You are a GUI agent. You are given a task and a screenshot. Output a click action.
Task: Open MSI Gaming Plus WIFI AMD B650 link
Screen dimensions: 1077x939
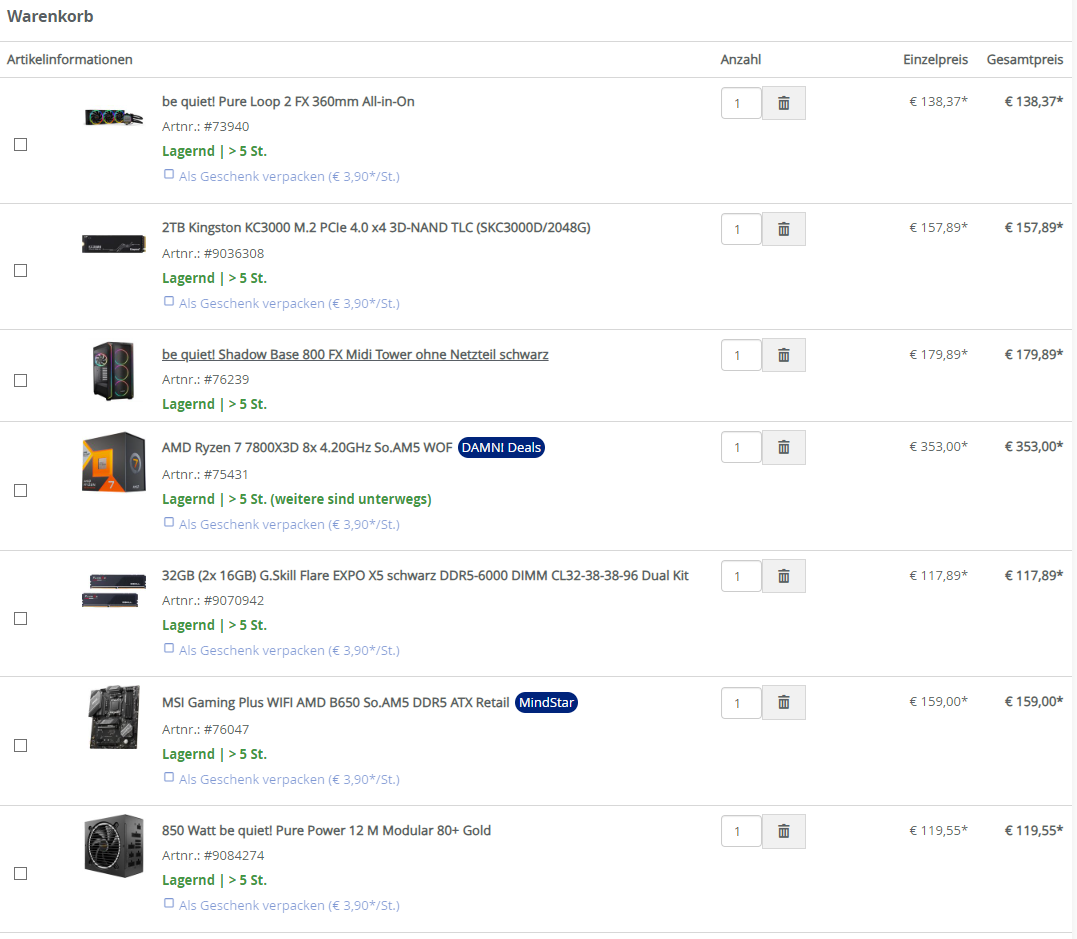pyautogui.click(x=335, y=703)
